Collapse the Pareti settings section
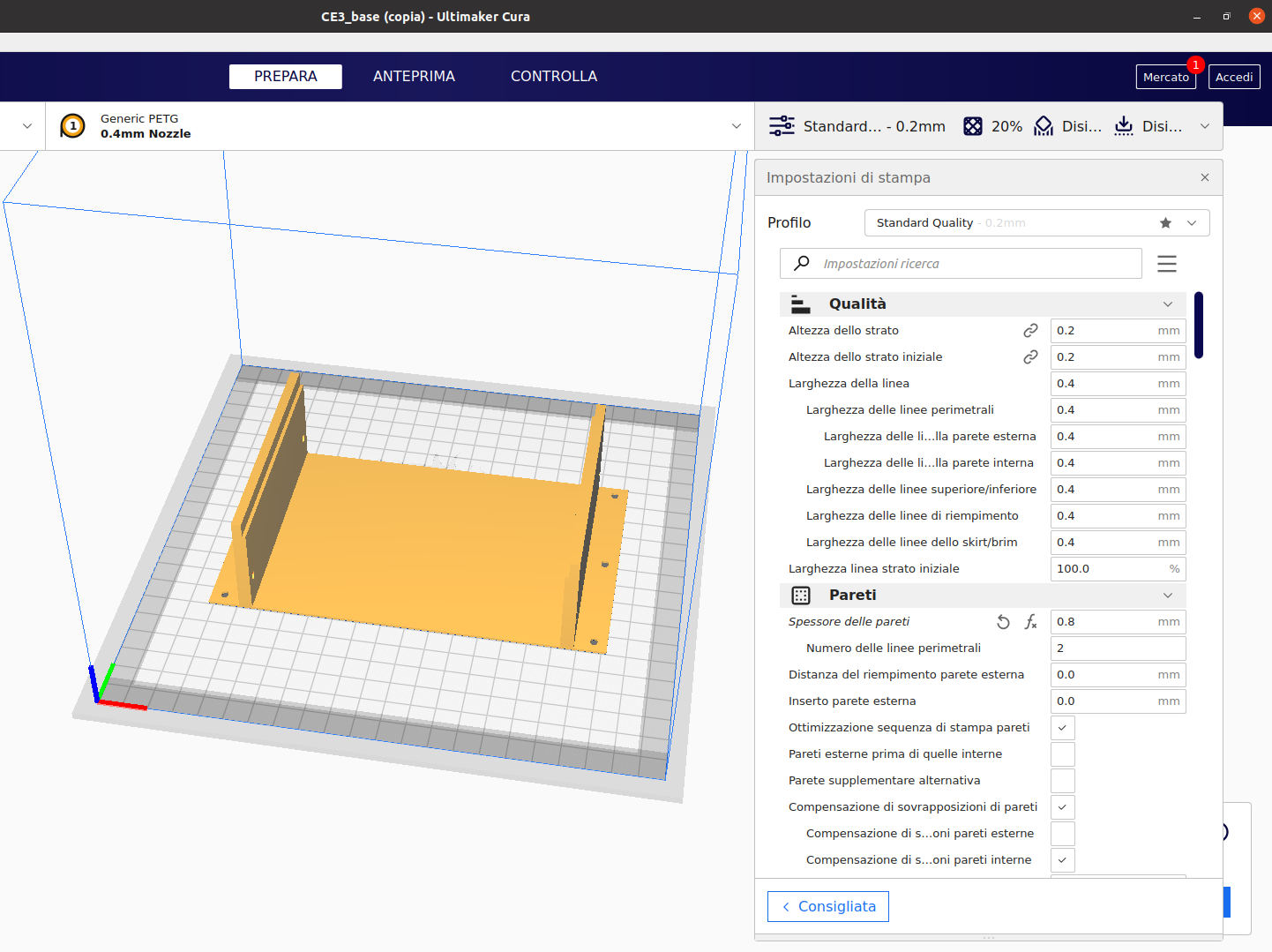The image size is (1272, 952). 1168,596
